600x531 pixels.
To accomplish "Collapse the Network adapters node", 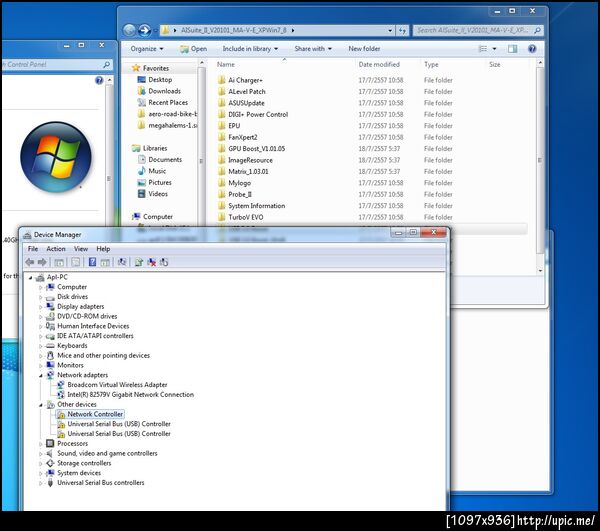I will pyautogui.click(x=41, y=375).
